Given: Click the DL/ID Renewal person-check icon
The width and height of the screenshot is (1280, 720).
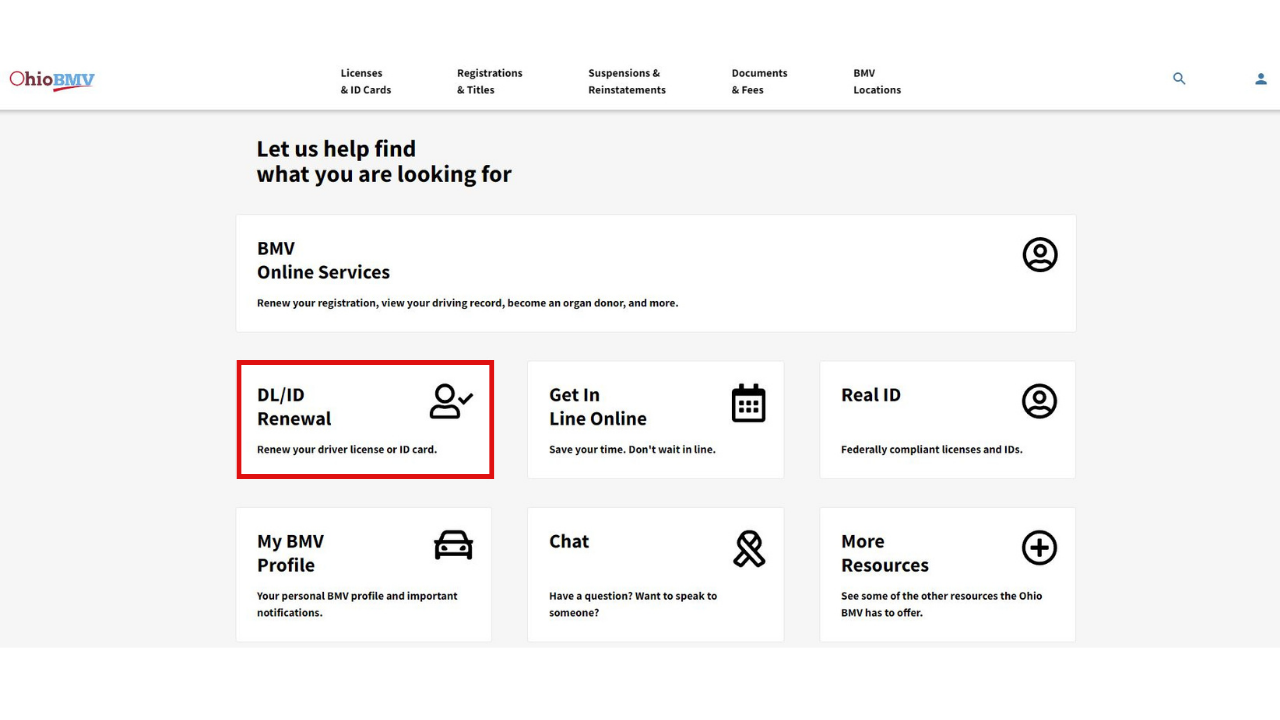Looking at the screenshot, I should click(451, 401).
